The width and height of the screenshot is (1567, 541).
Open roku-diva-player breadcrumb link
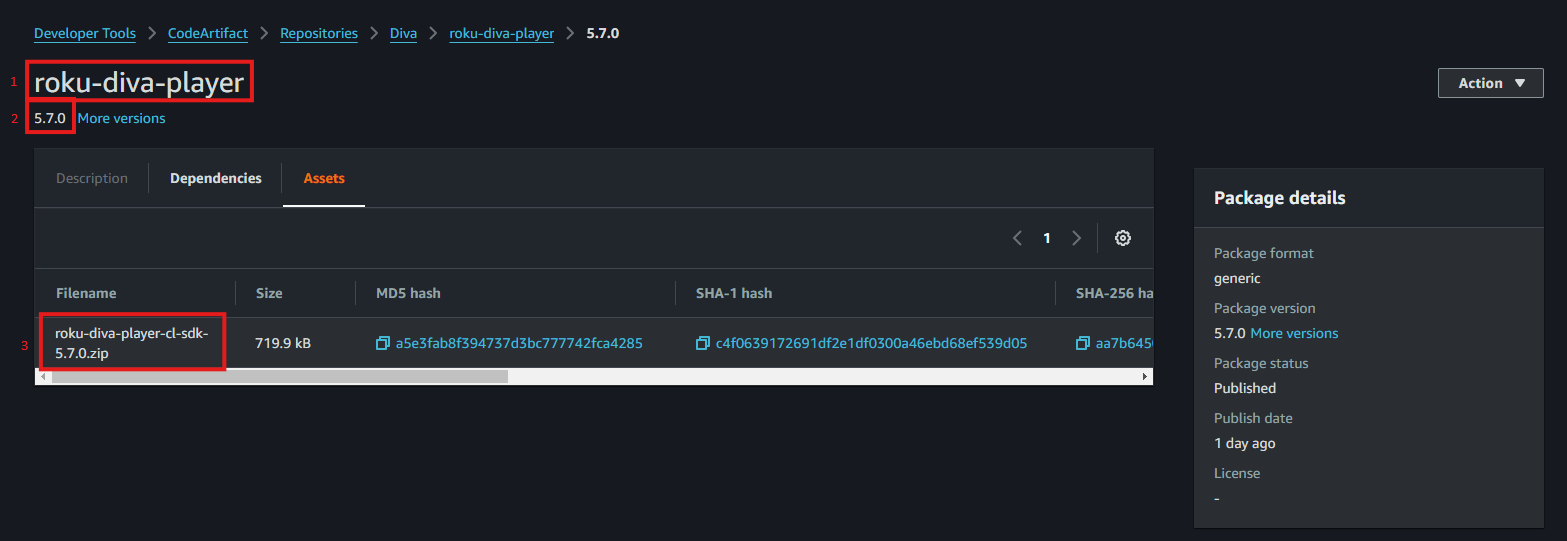pyautogui.click(x=502, y=33)
